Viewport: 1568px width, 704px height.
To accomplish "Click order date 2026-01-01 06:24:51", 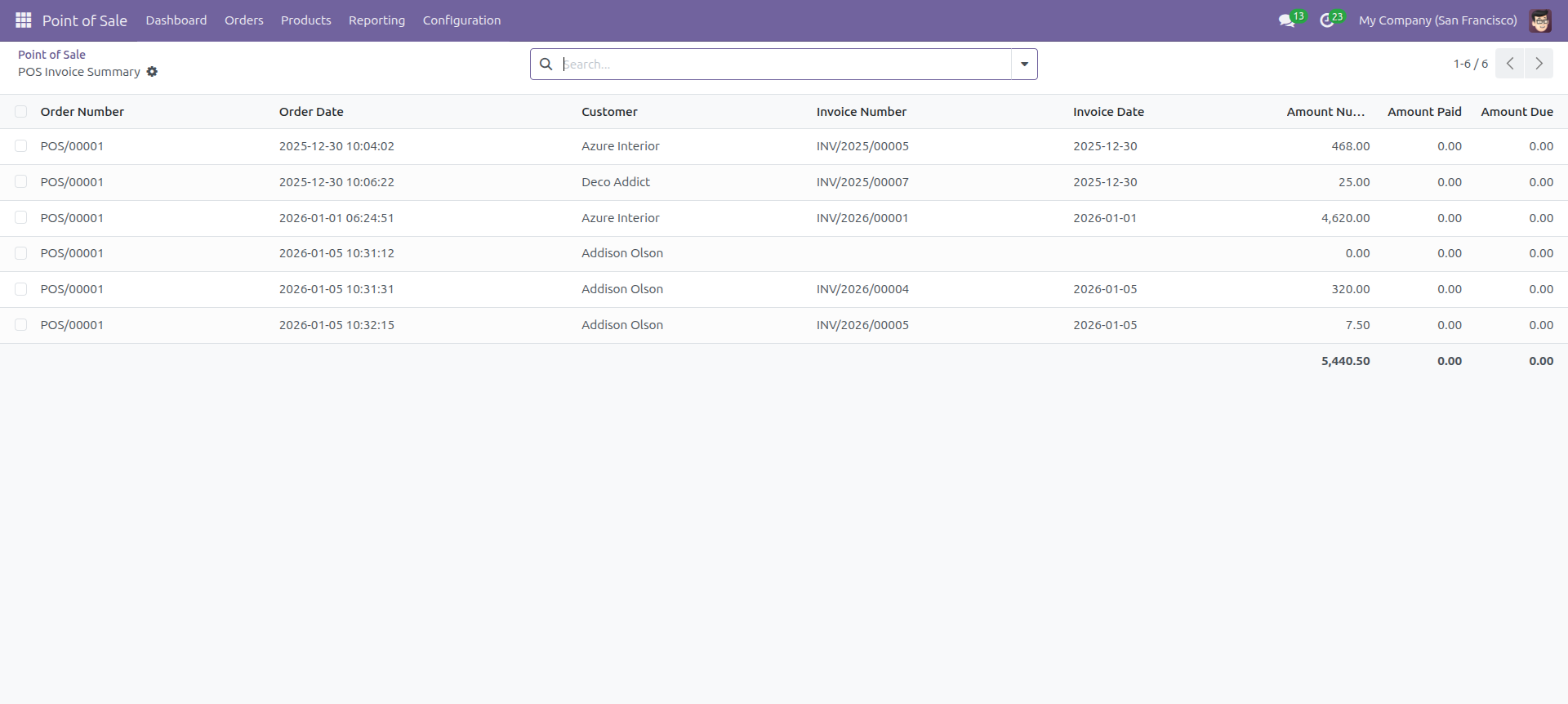I will coord(336,218).
